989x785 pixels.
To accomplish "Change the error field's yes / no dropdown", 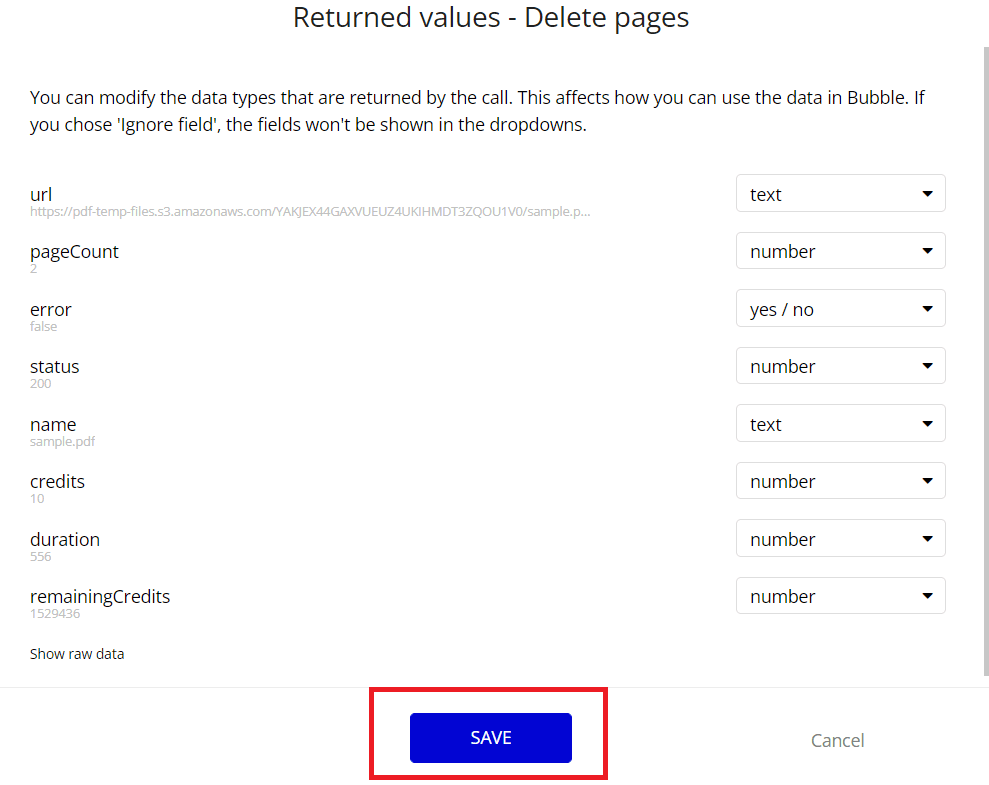I will [x=840, y=309].
